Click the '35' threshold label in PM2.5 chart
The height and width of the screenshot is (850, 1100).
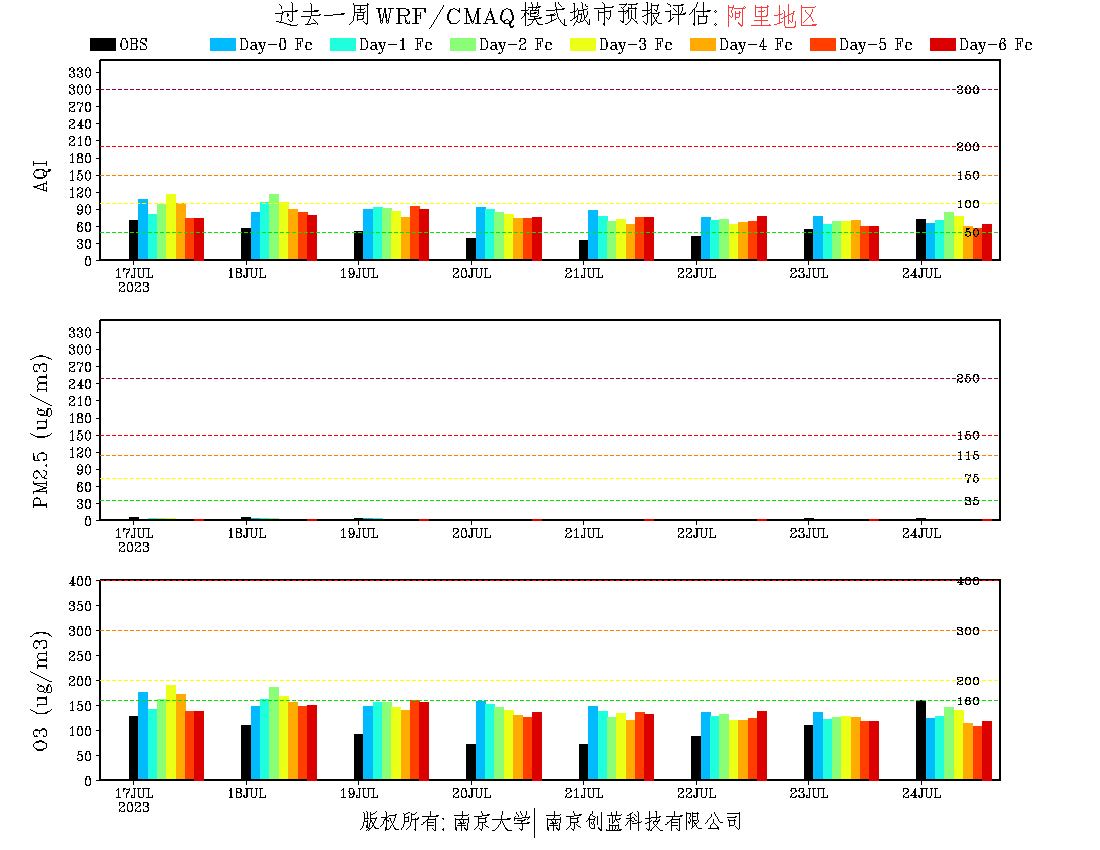point(972,501)
